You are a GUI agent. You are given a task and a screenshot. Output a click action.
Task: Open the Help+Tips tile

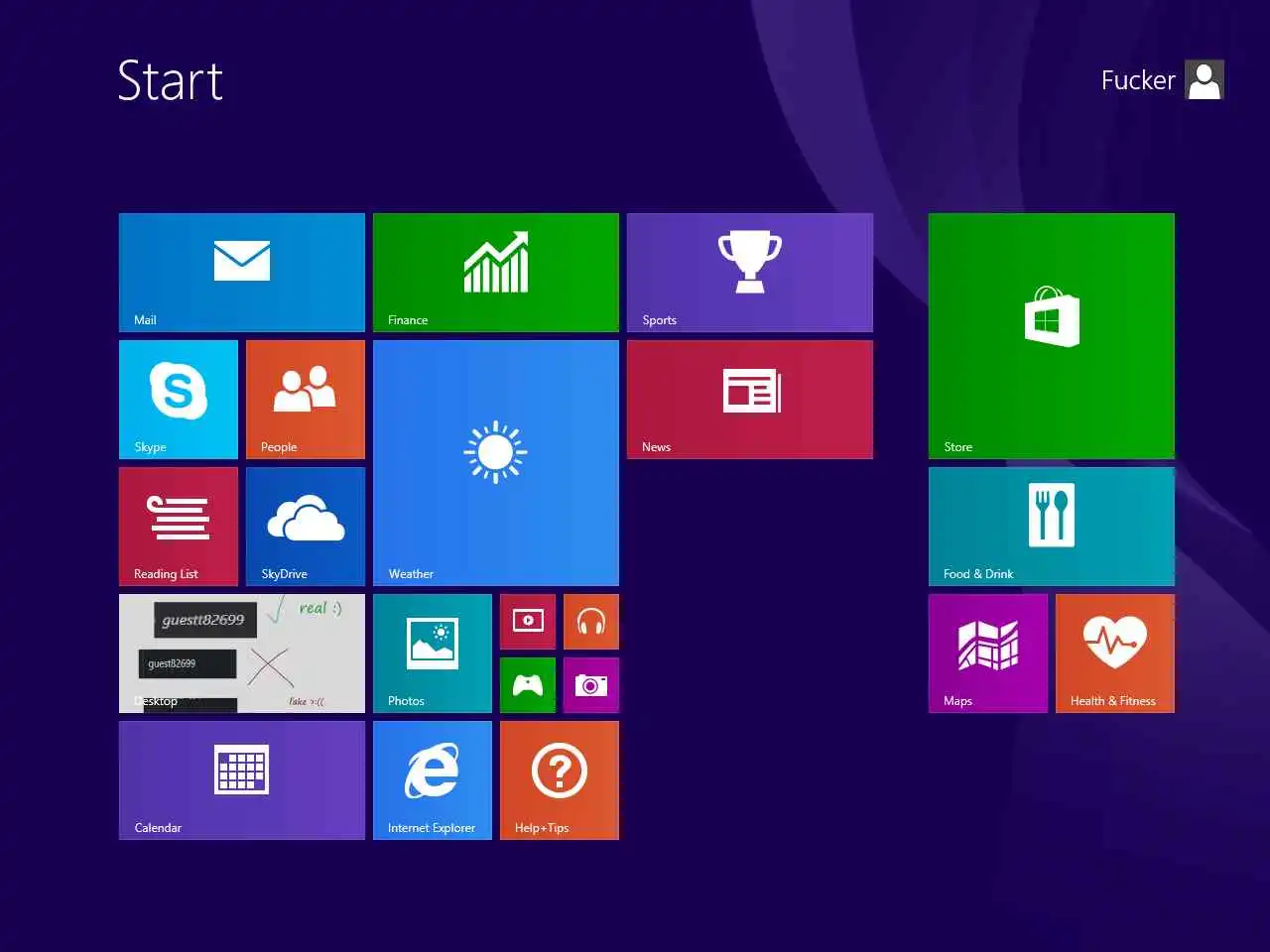point(560,780)
